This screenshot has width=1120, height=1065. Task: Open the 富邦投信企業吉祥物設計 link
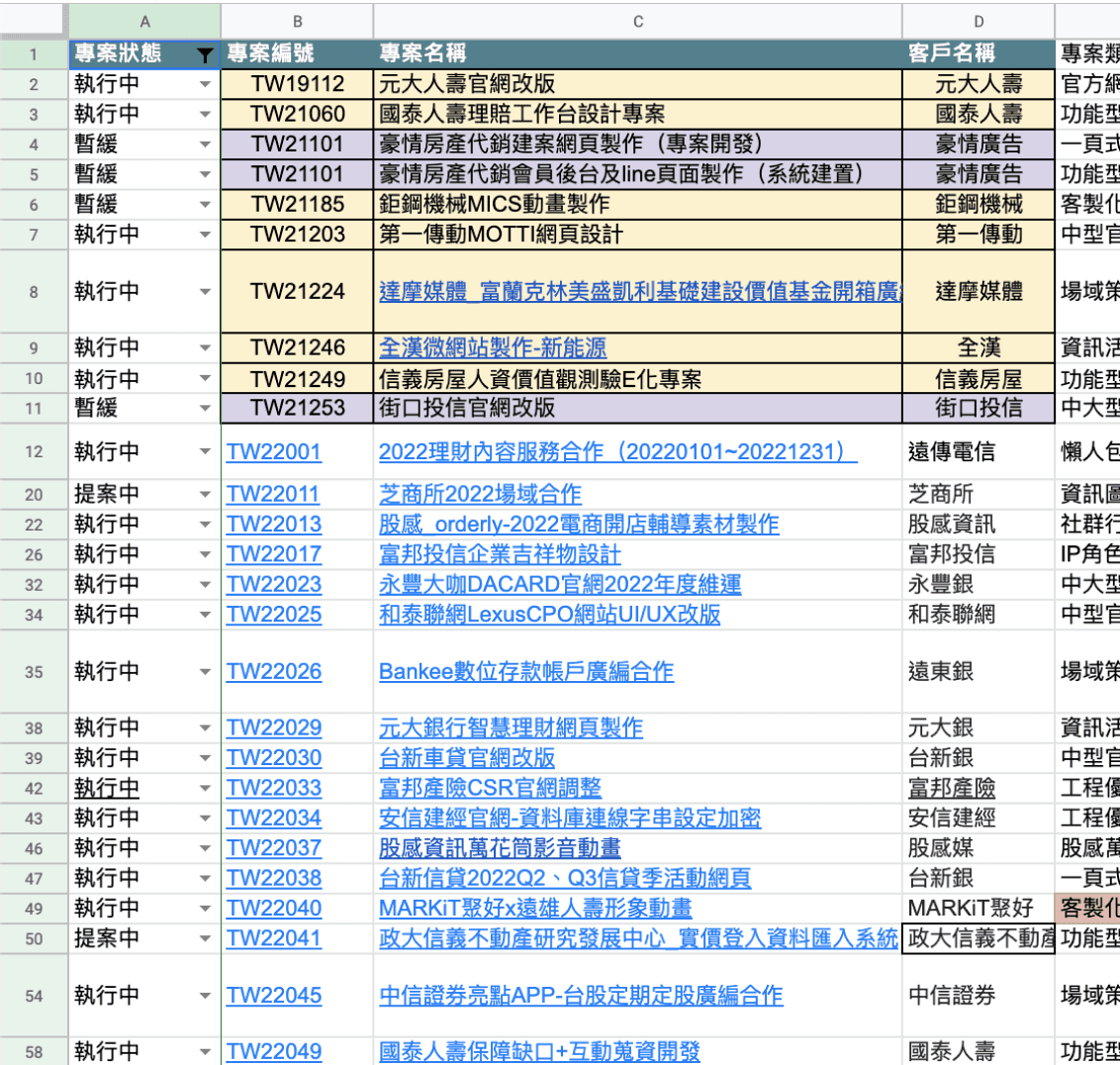point(500,554)
